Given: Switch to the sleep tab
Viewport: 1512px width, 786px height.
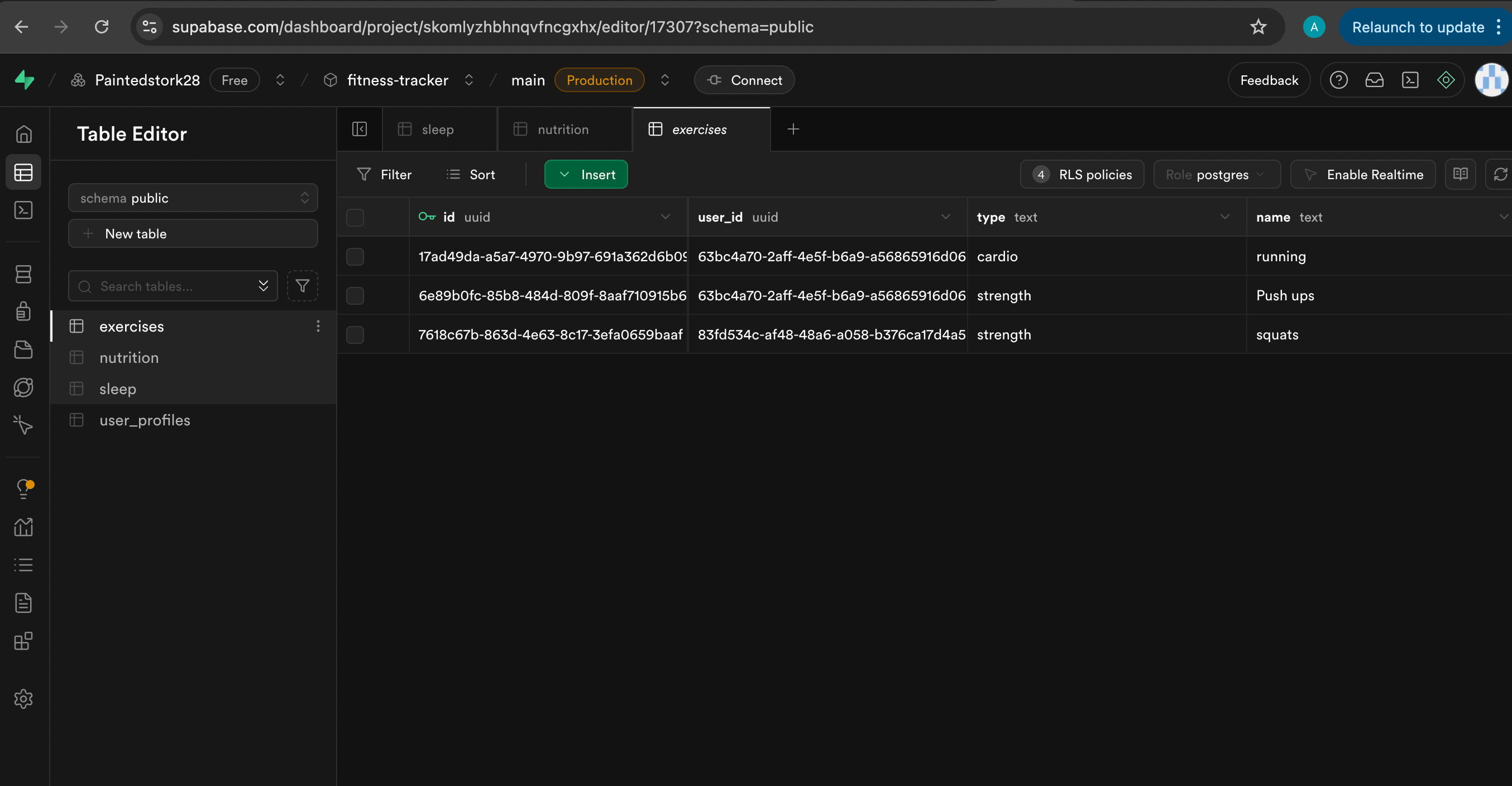Looking at the screenshot, I should pos(437,129).
